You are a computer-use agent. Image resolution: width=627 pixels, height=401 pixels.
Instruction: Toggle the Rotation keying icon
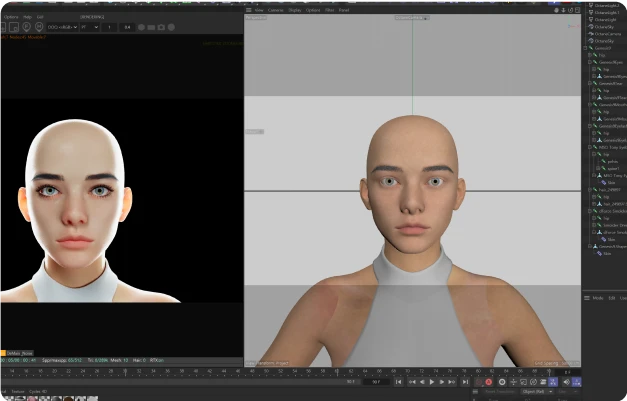tap(533, 382)
